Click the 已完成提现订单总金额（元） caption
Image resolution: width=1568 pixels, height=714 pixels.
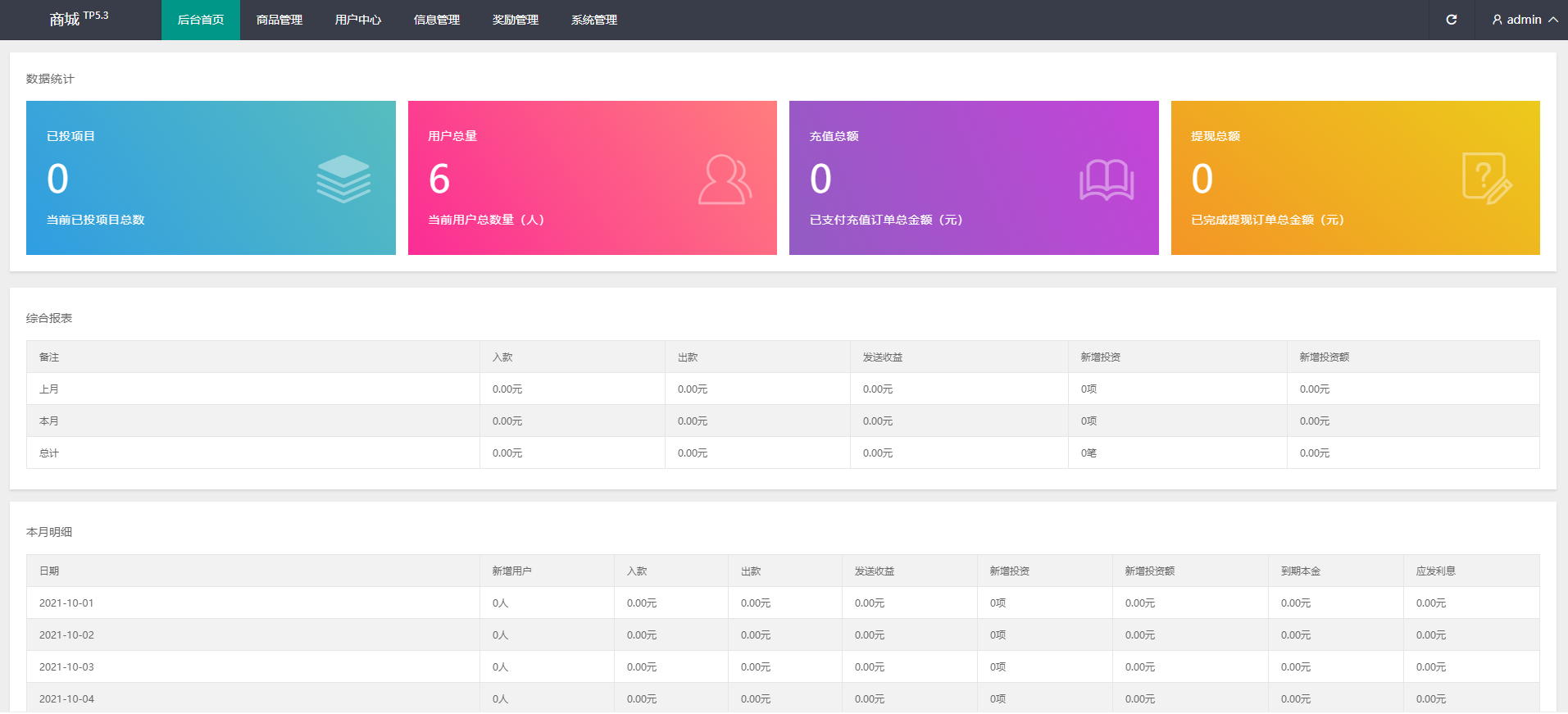[1268, 220]
